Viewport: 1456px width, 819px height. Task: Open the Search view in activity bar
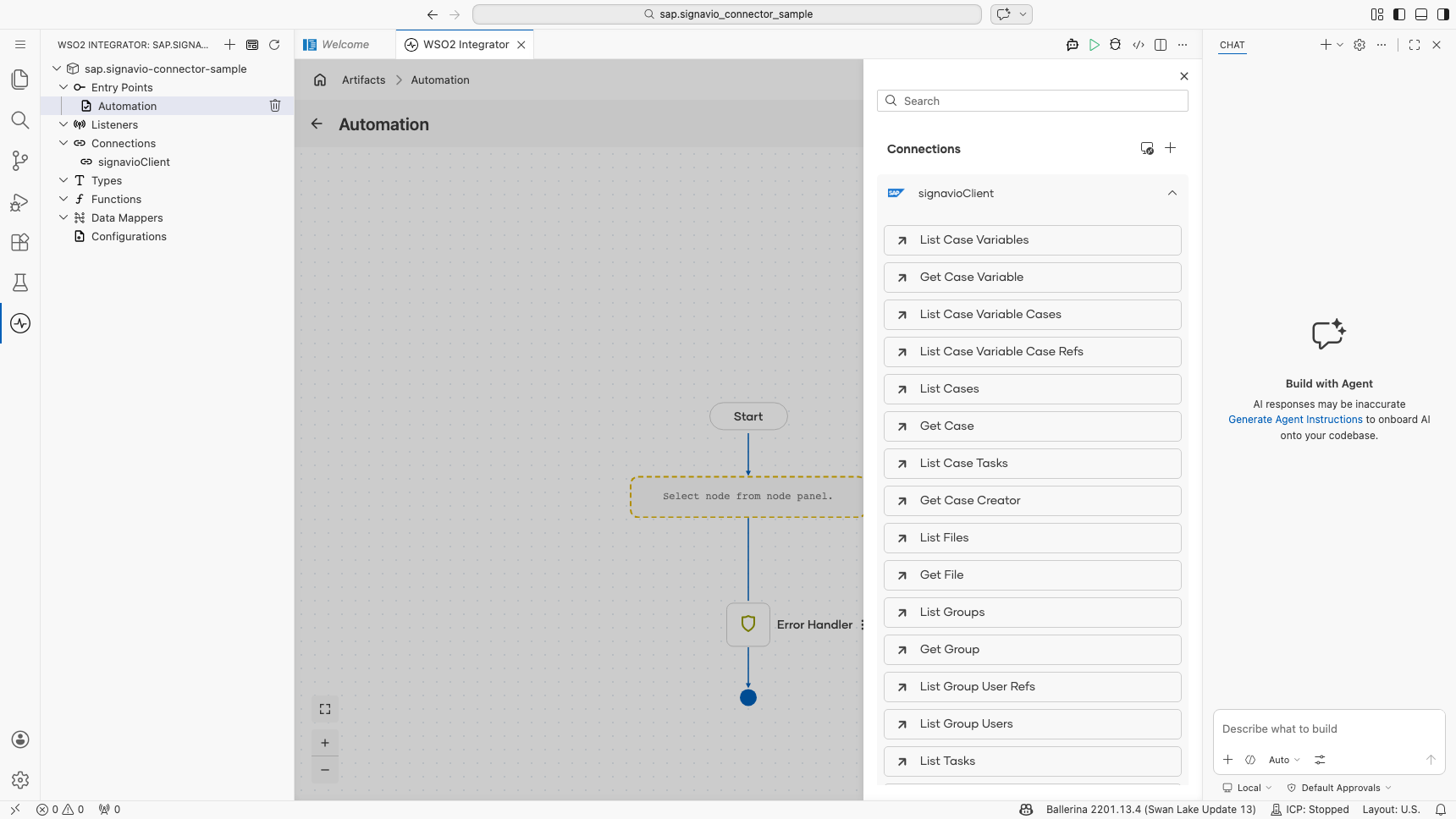coord(20,120)
